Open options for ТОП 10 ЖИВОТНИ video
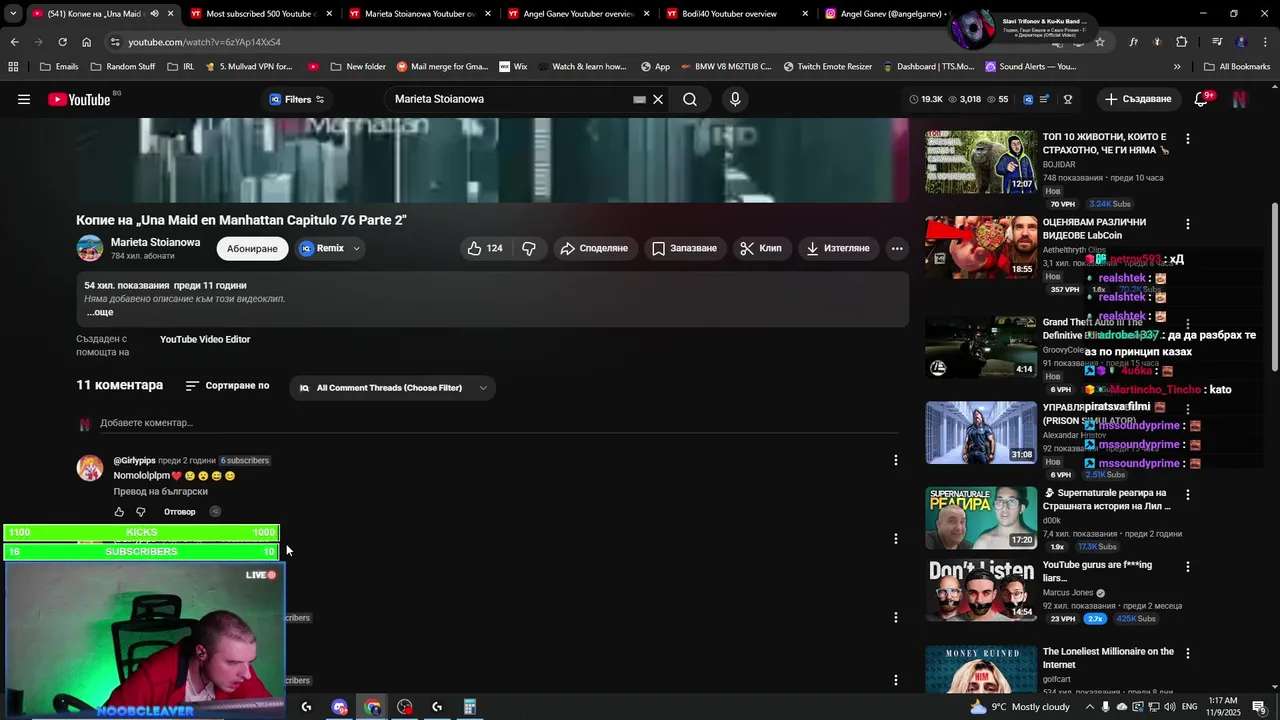The width and height of the screenshot is (1280, 720). (x=1187, y=139)
